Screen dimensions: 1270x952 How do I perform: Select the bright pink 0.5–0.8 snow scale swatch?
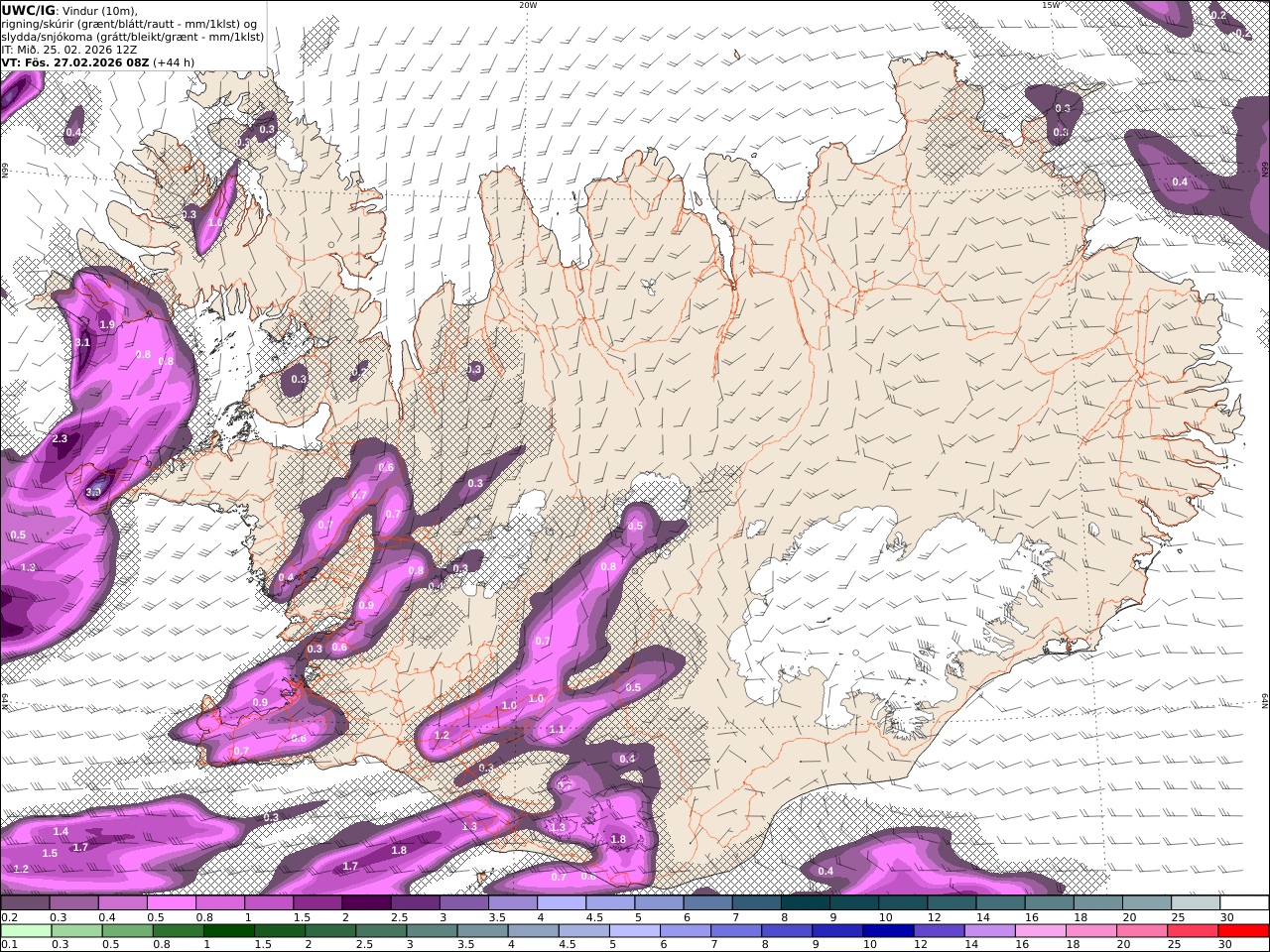(171, 903)
